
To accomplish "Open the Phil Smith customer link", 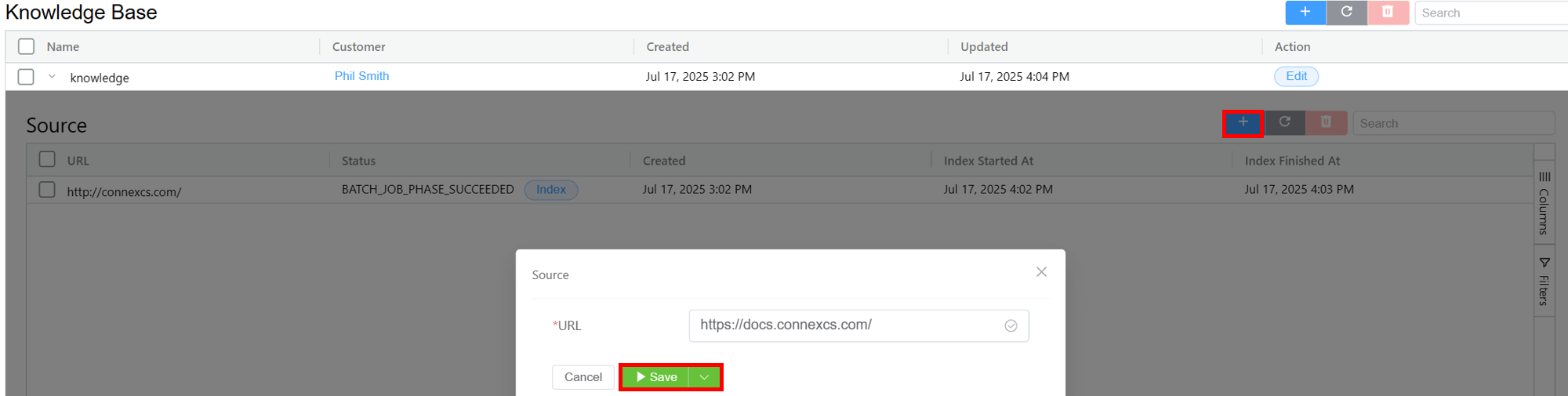I will [361, 76].
